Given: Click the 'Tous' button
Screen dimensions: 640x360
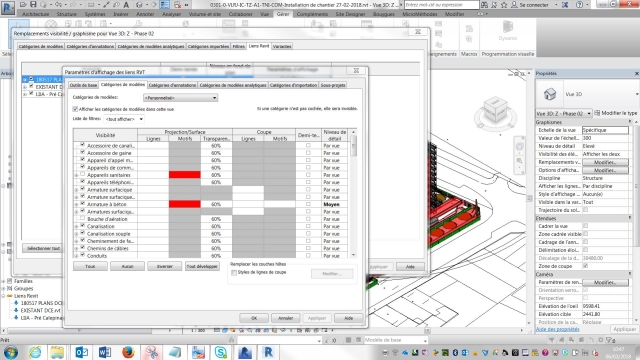Looking at the screenshot, I should pyautogui.click(x=90, y=267).
